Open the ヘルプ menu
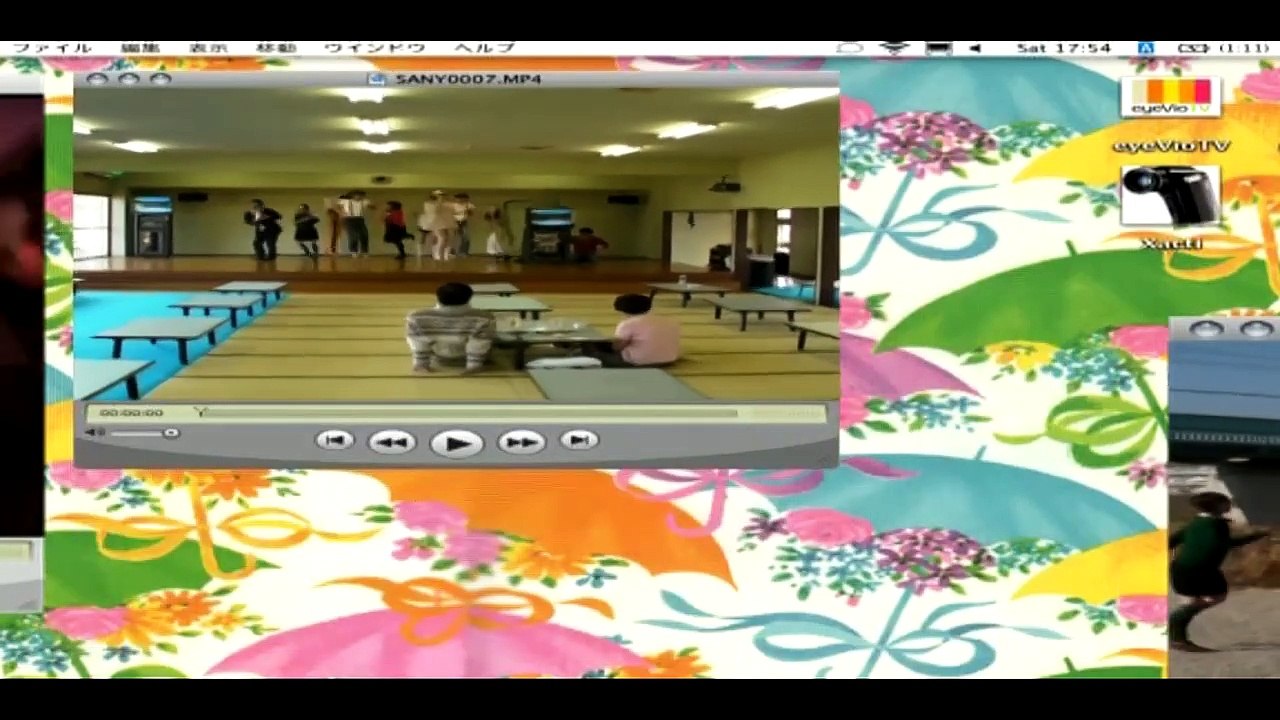Screen dimensions: 1280x720 coord(485,48)
